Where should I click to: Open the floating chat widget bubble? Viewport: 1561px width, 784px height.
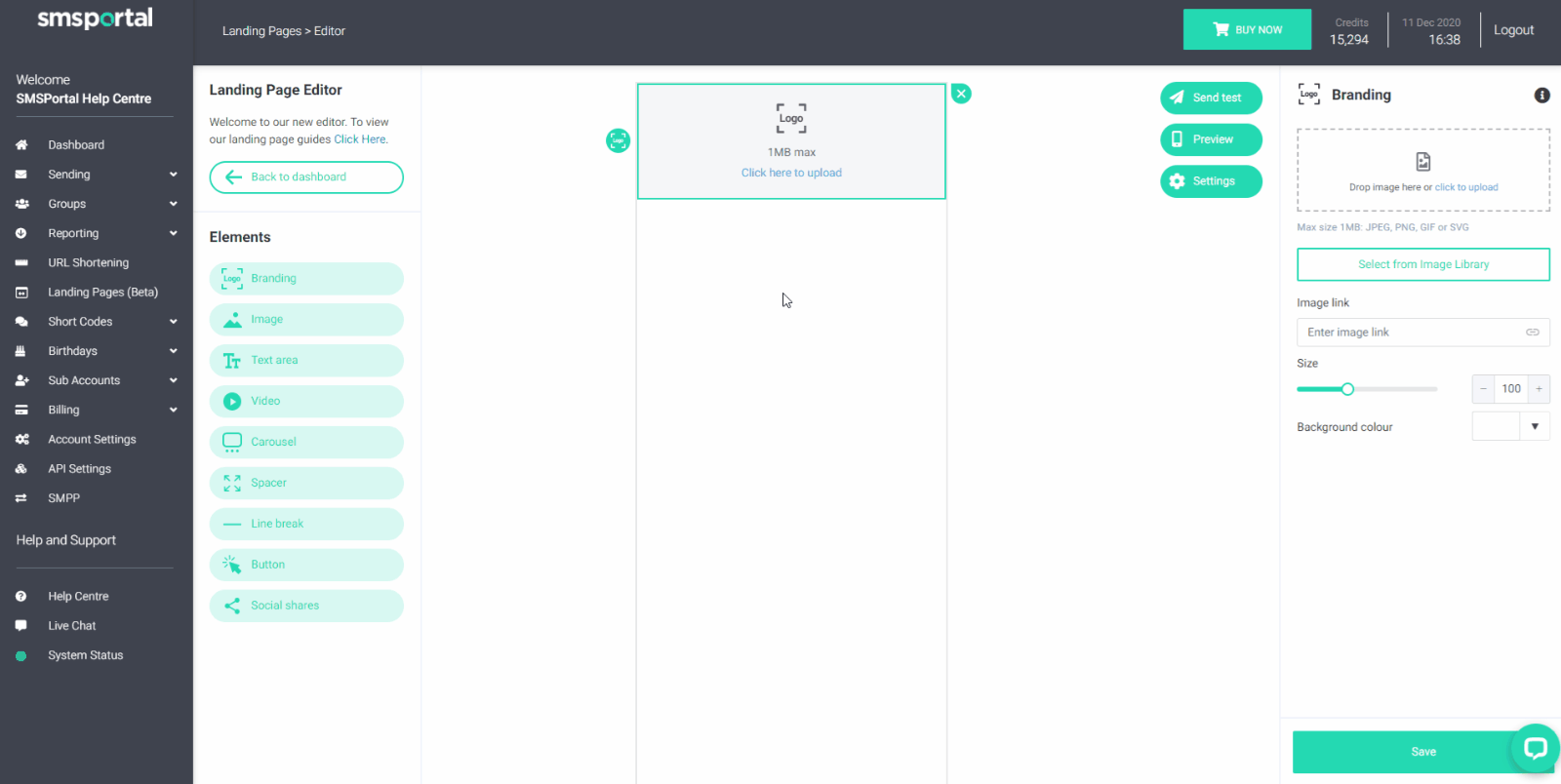(x=1535, y=748)
